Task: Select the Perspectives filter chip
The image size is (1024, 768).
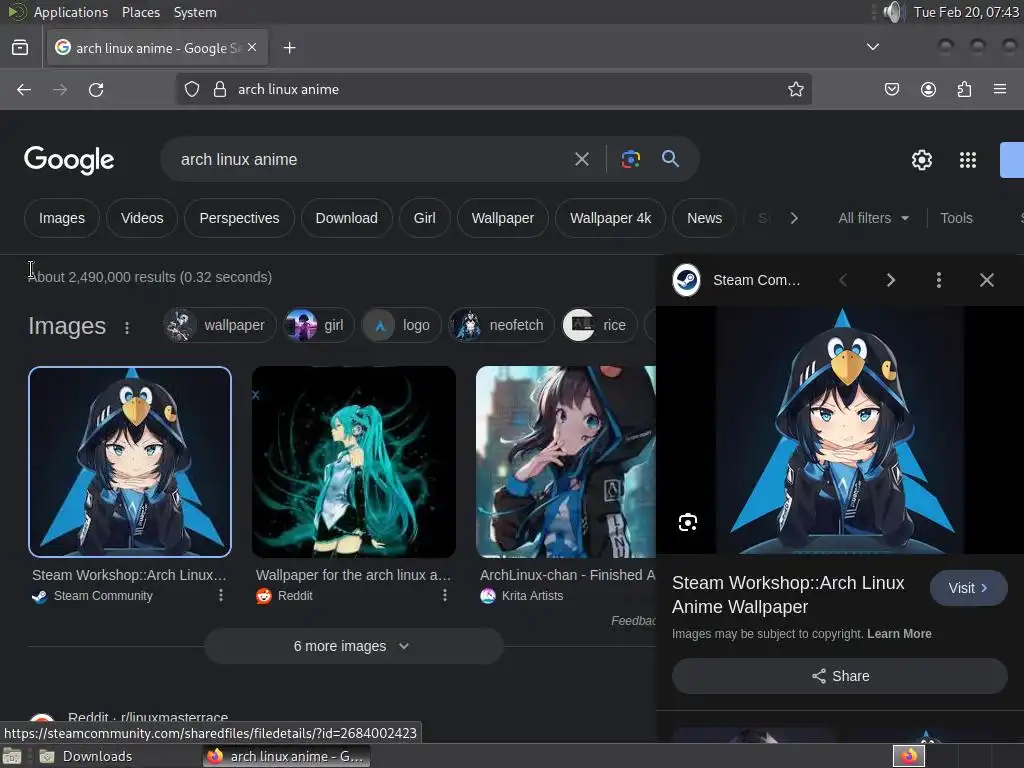Action: [x=239, y=218]
